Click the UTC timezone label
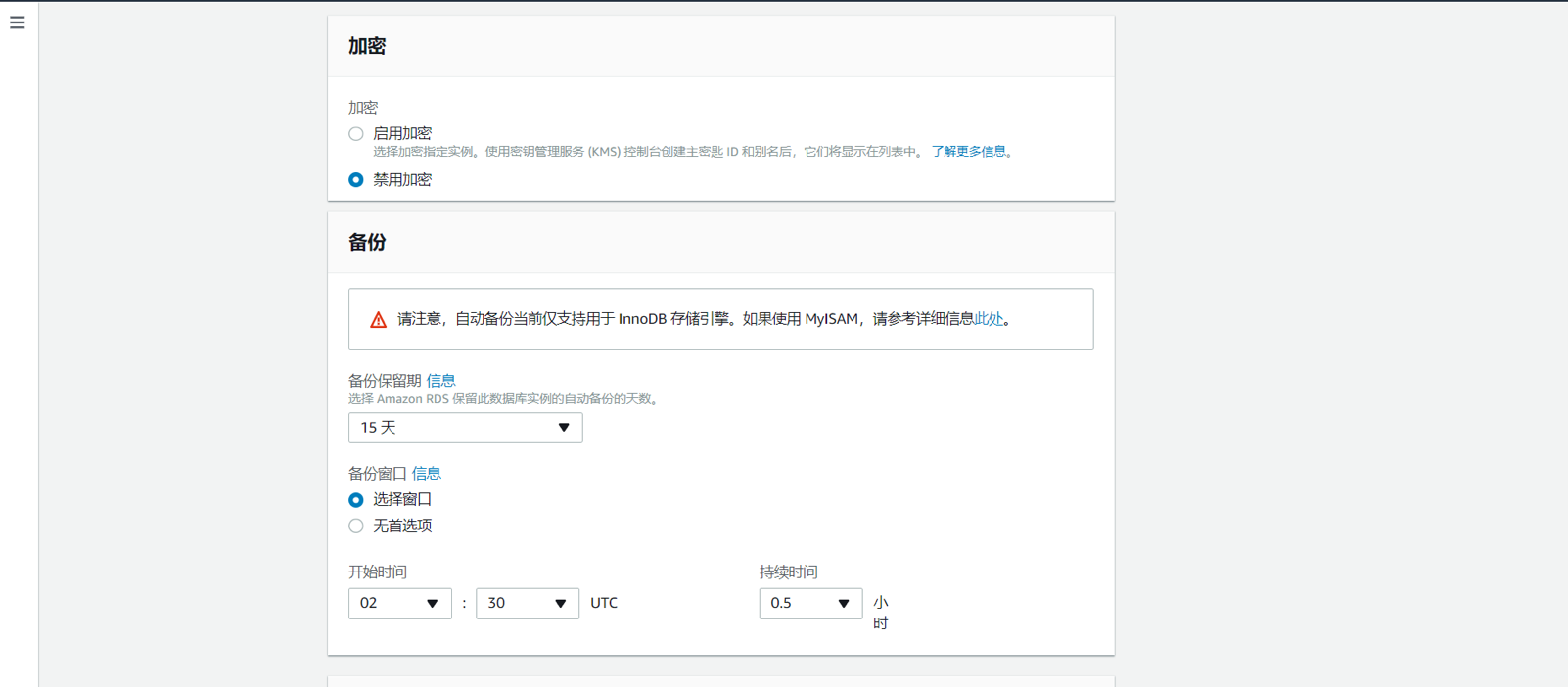The image size is (1568, 687). 604,604
